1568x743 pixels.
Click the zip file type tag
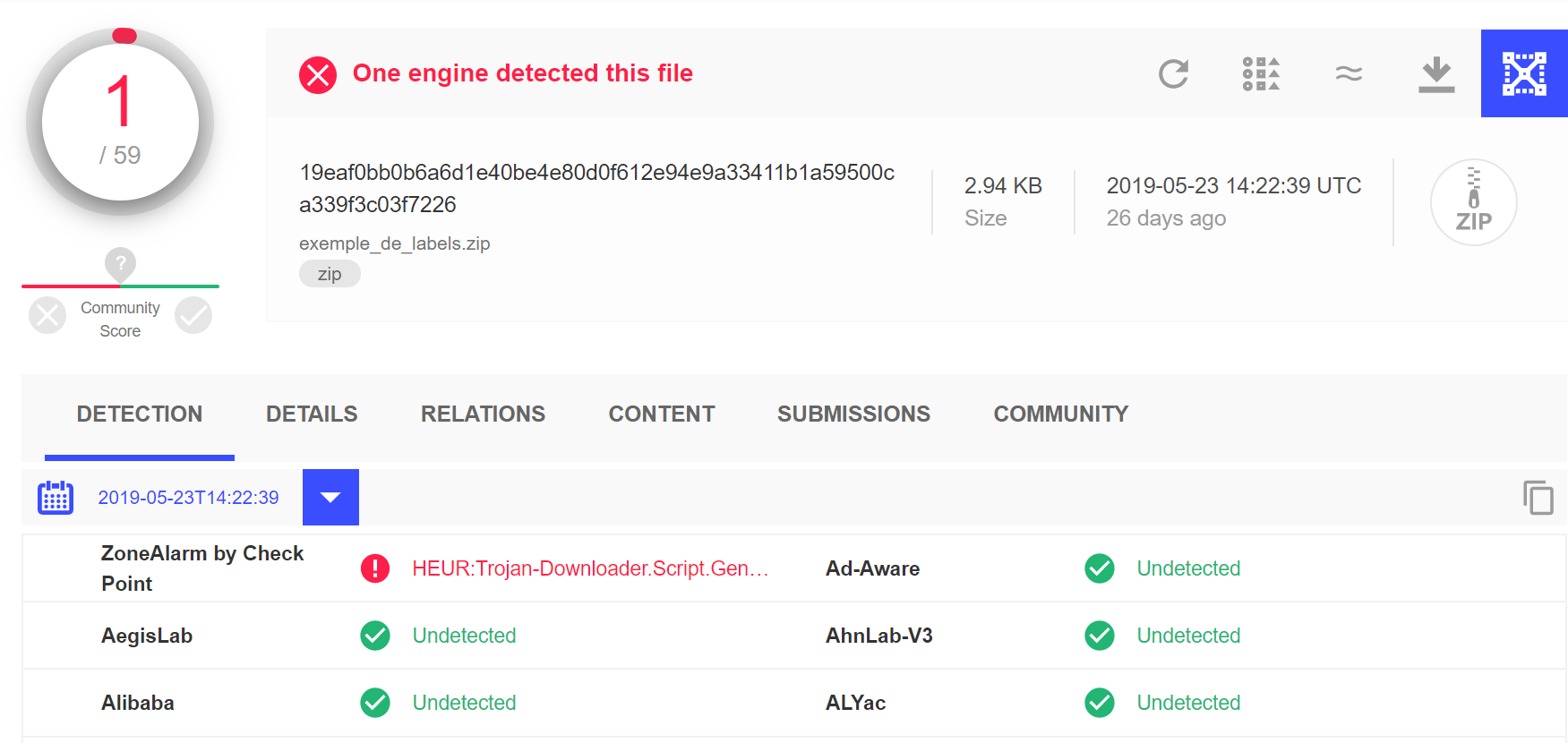330,273
